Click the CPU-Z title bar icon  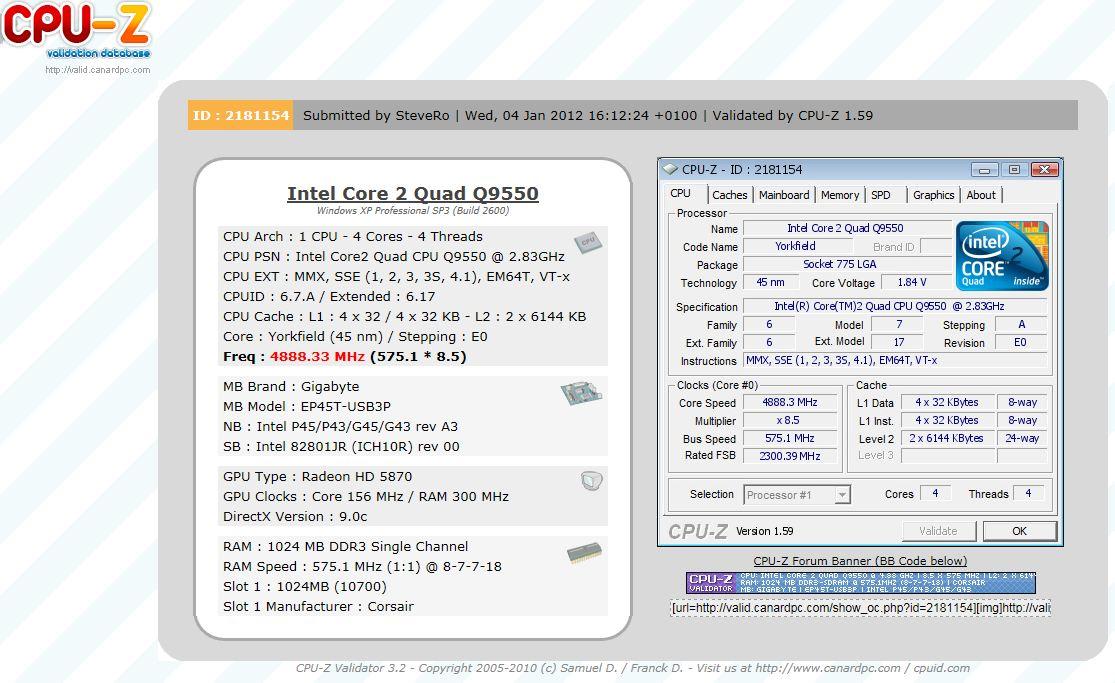click(670, 169)
